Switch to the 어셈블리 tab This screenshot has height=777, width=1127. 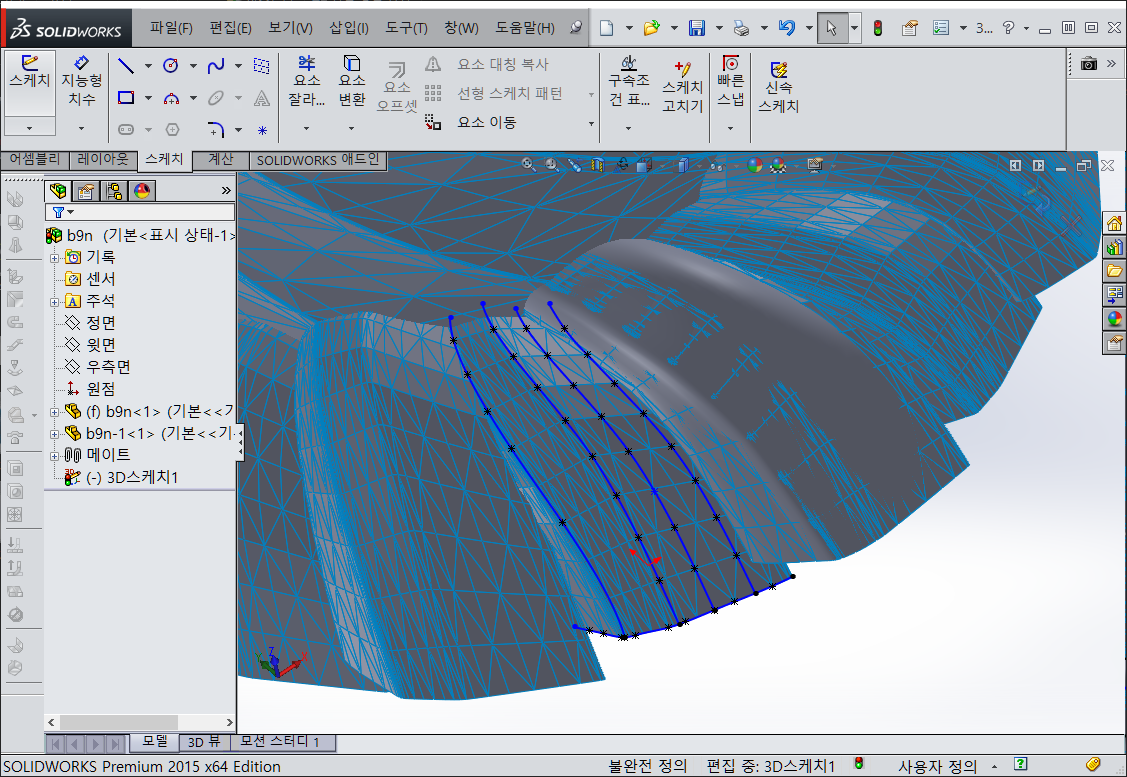coord(34,160)
